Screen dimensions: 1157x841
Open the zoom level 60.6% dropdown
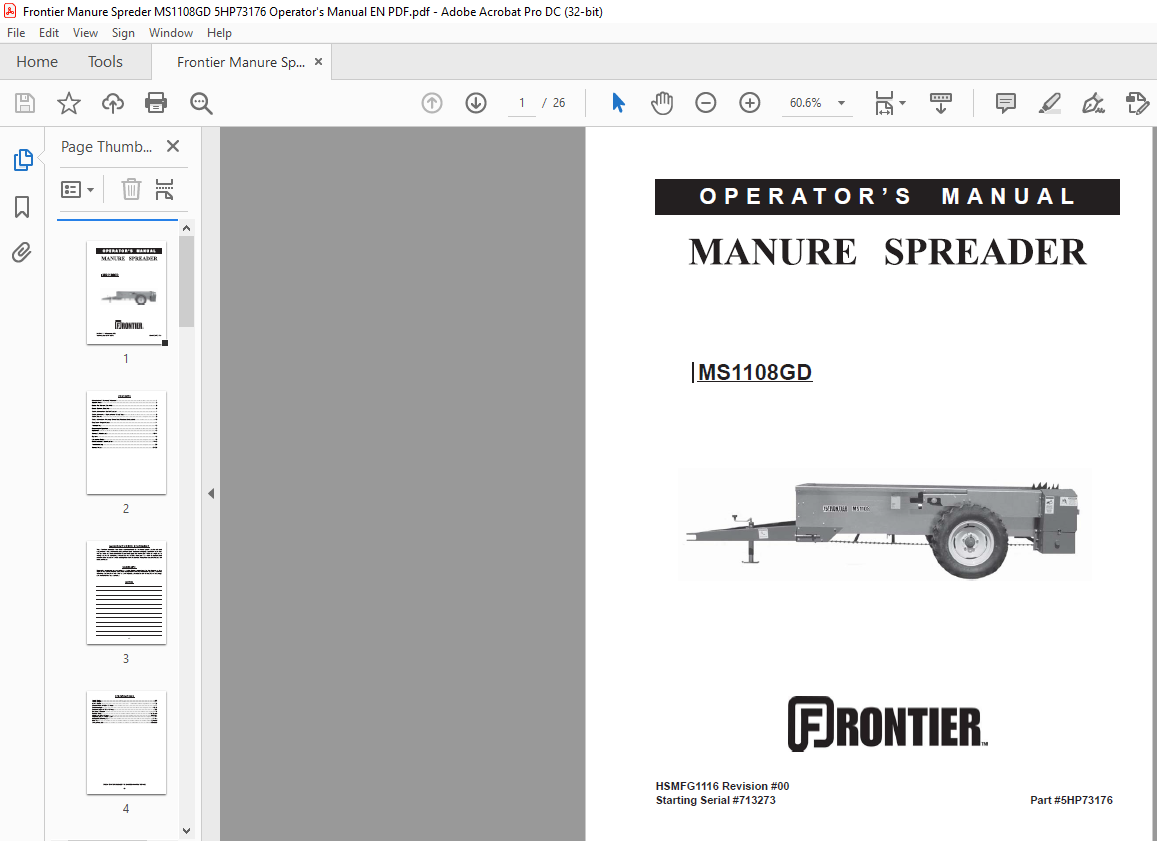coord(841,103)
